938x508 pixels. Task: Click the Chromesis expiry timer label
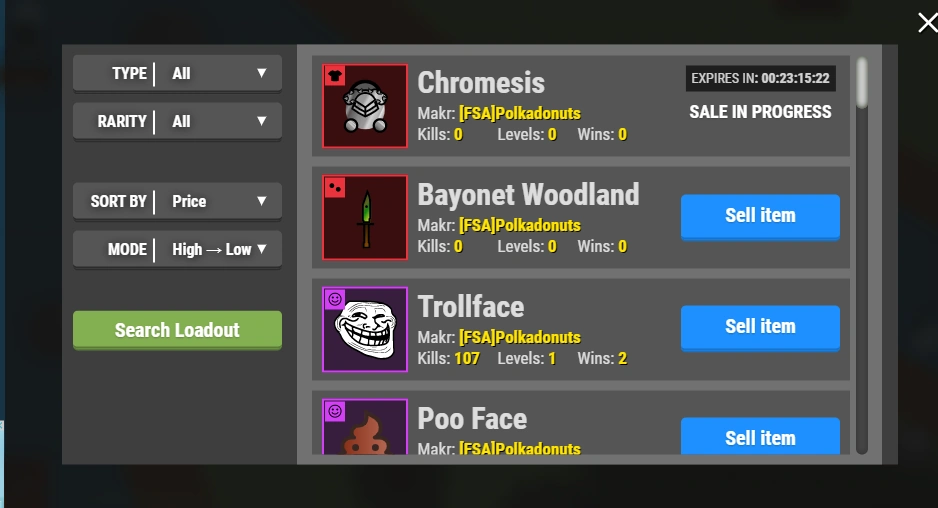click(760, 78)
